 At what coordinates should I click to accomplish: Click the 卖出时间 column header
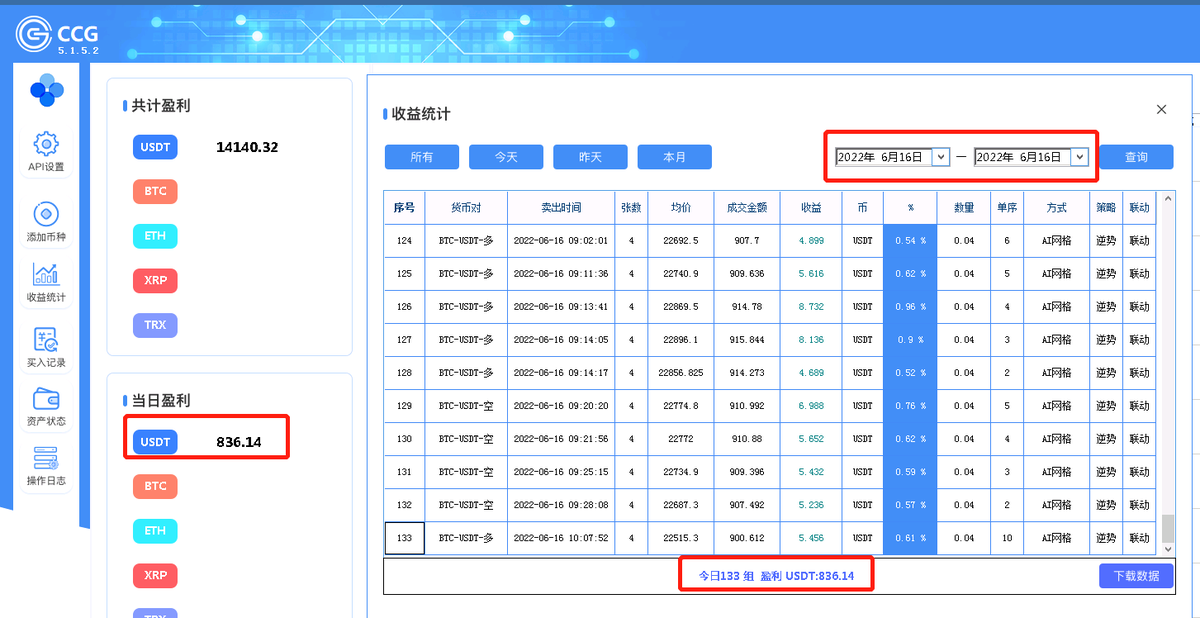pos(560,208)
